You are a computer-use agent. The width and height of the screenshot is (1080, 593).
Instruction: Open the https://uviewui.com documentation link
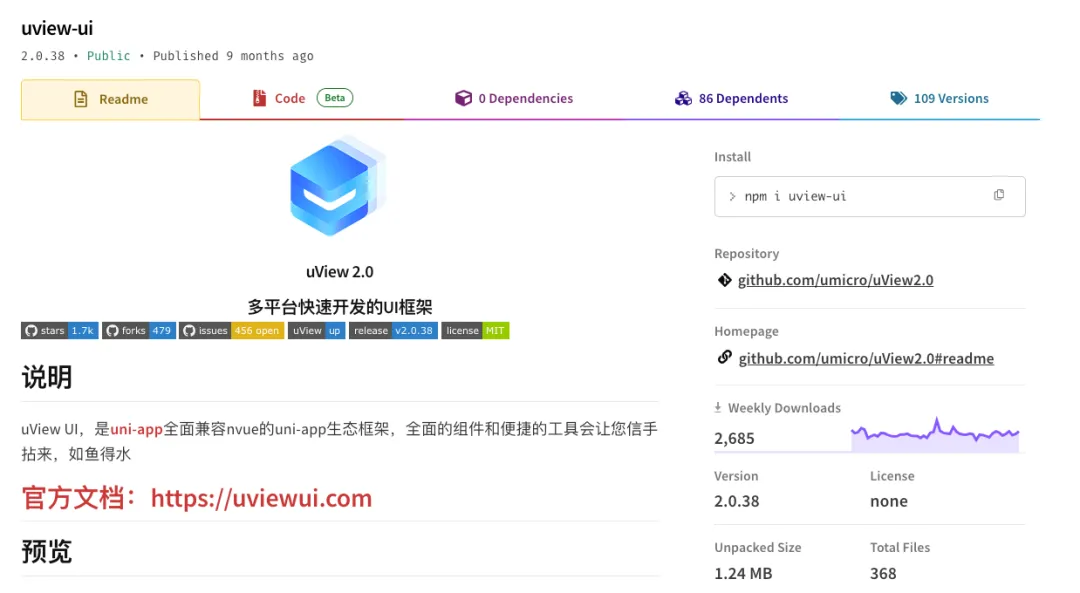point(261,498)
